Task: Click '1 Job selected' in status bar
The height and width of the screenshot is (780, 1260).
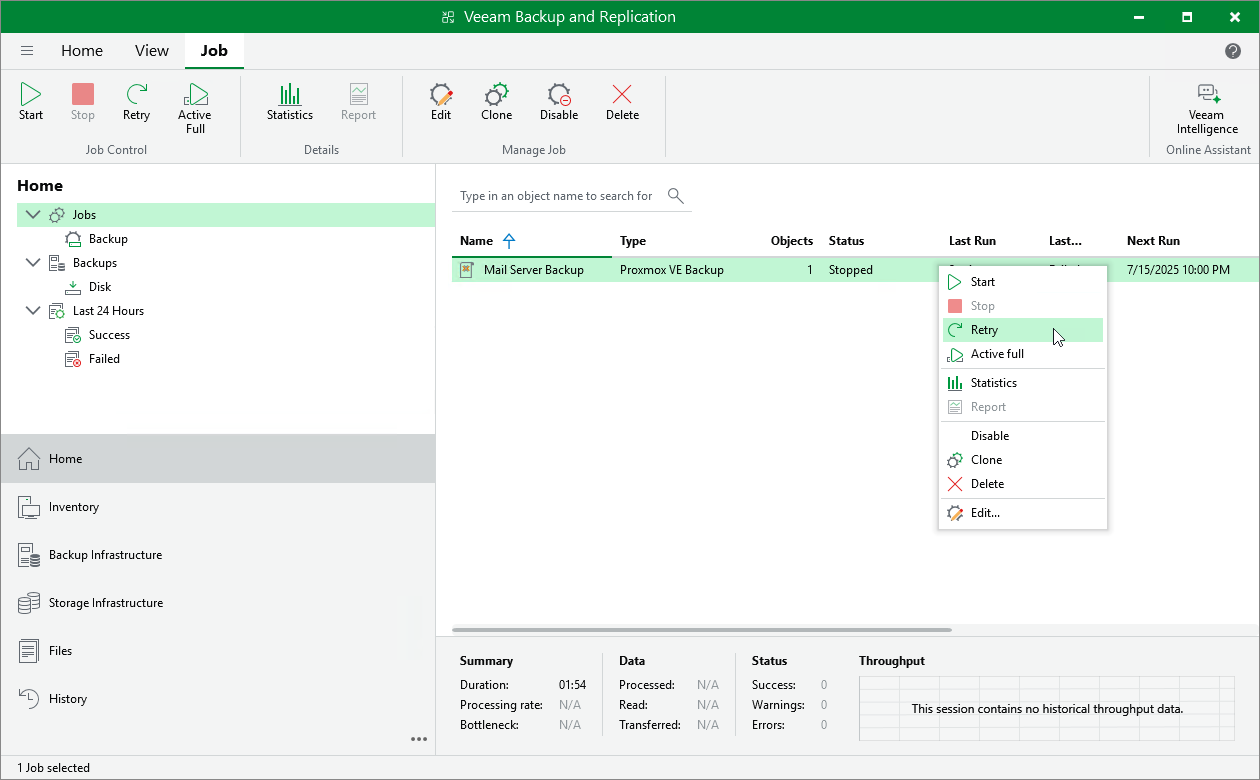Action: pos(53,768)
